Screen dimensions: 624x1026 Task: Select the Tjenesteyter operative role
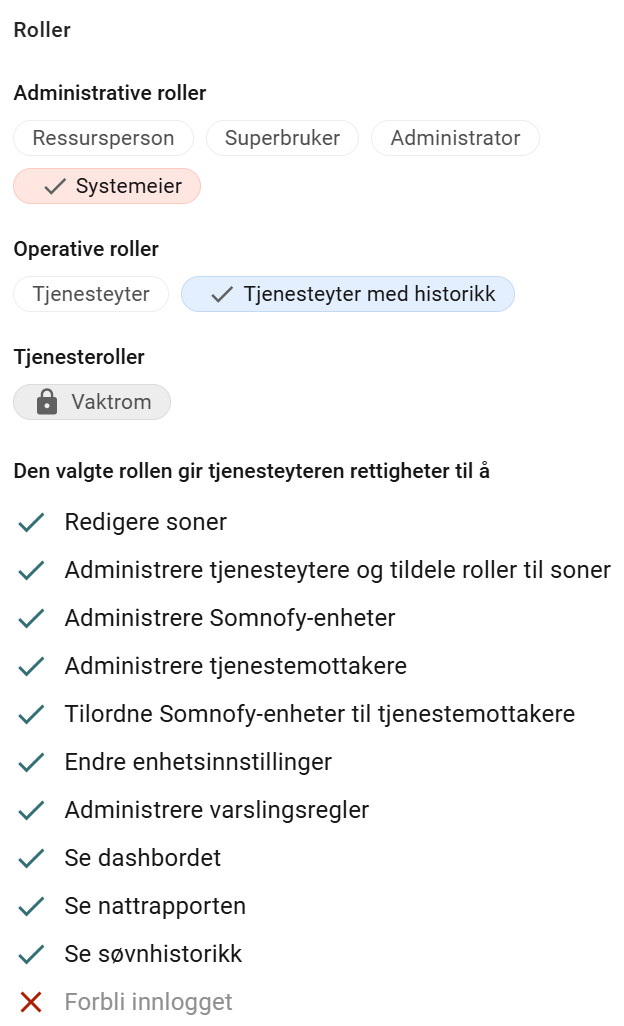pyautogui.click(x=91, y=294)
